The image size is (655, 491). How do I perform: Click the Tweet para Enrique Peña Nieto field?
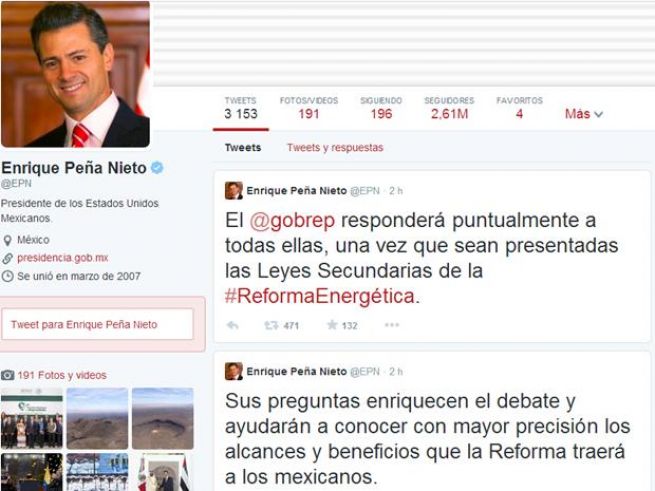click(97, 324)
